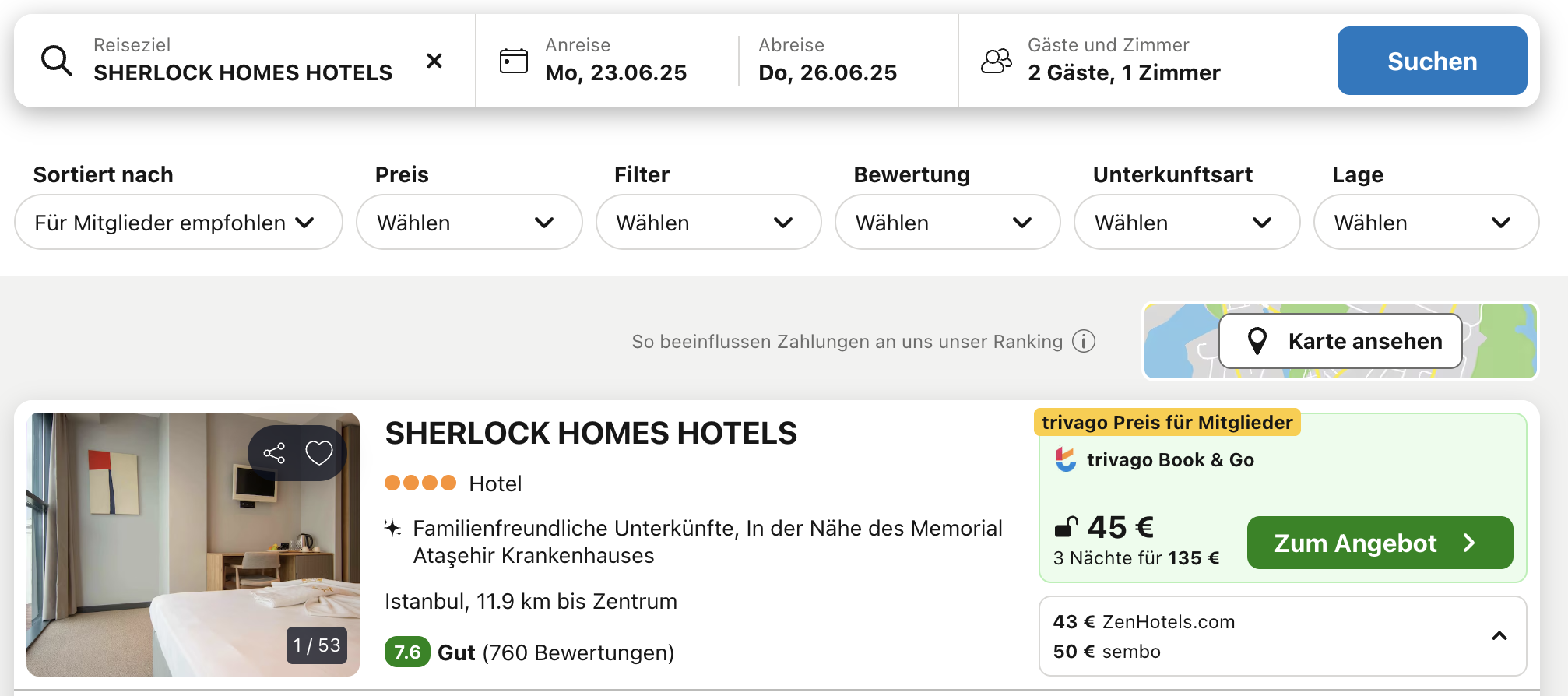Clear the SHERLOCK HOMES HOTELS destination

(x=434, y=61)
